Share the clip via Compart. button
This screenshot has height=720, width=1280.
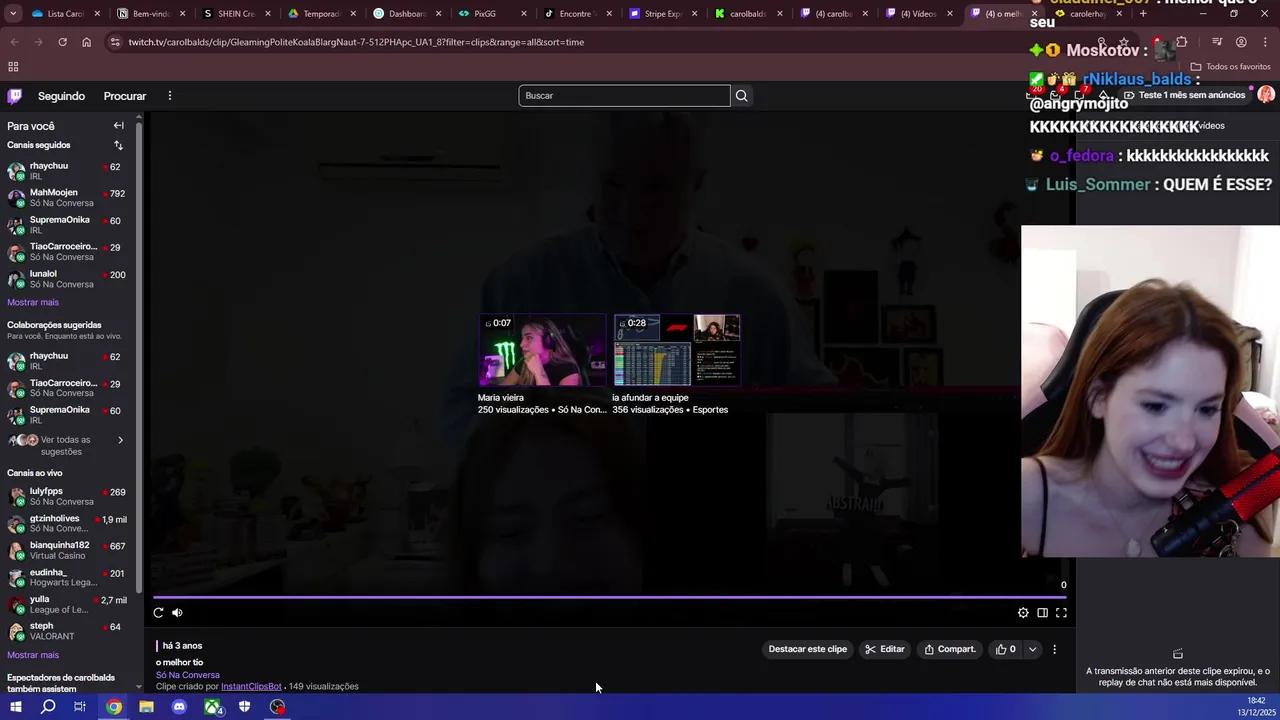coord(949,649)
